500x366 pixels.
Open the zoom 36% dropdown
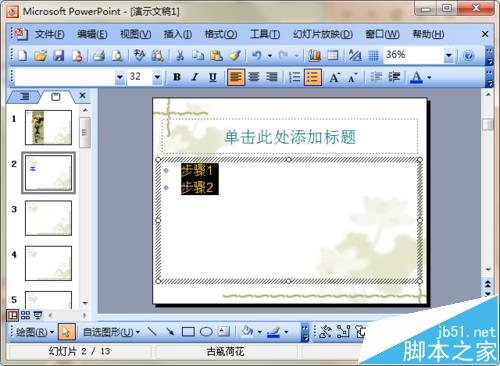(449, 55)
